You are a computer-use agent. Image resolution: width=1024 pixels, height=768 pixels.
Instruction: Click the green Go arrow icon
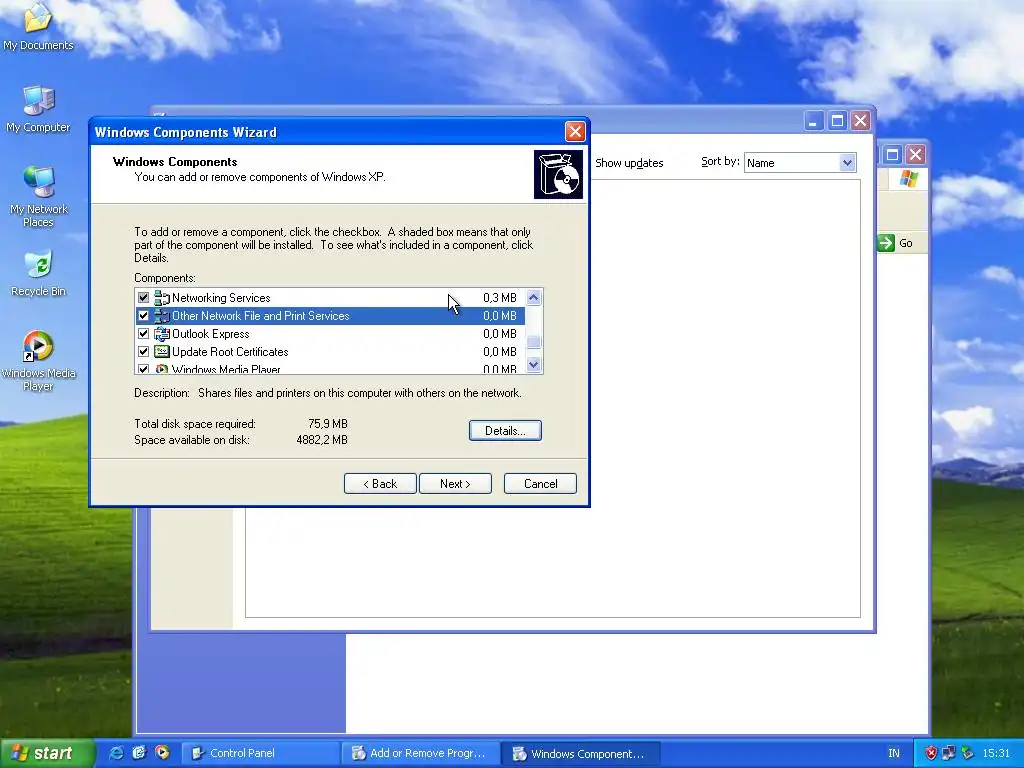886,243
